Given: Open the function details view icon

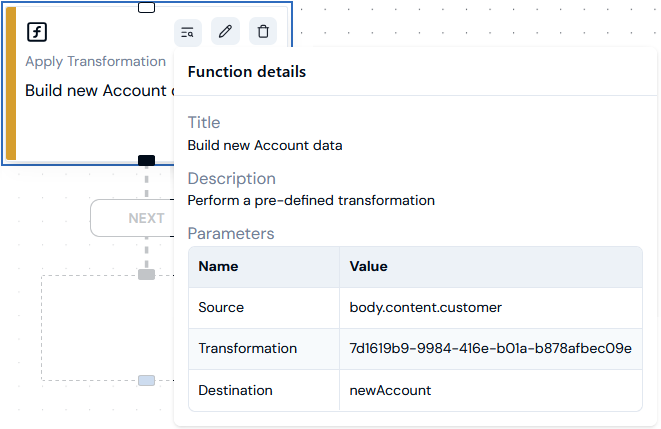Looking at the screenshot, I should coord(188,32).
